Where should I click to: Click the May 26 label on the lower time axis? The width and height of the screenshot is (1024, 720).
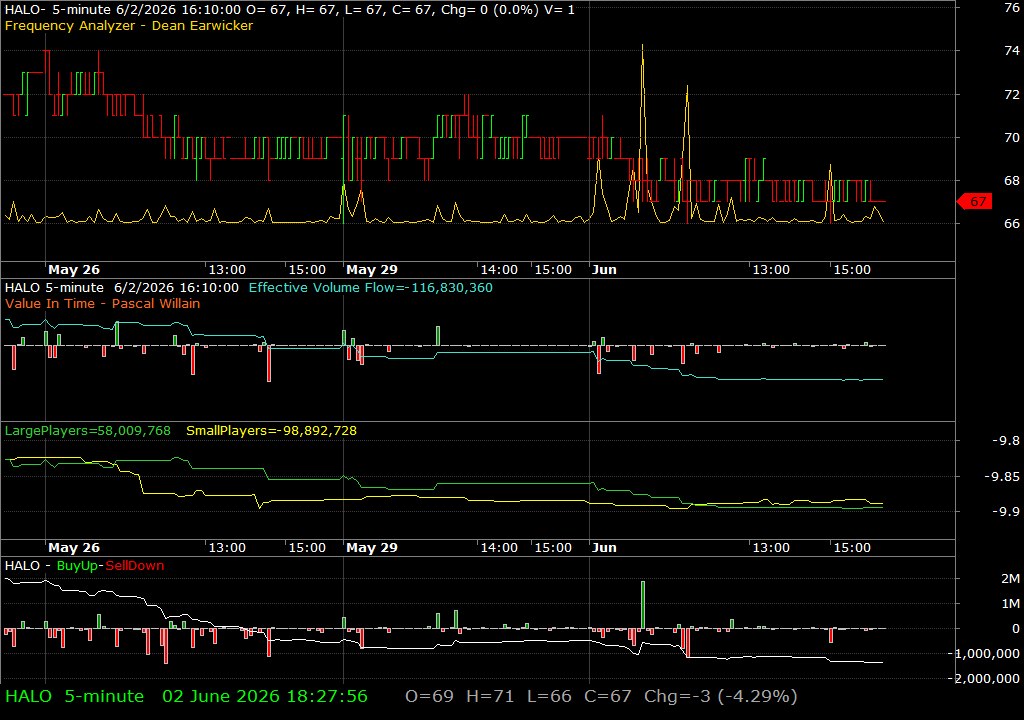[74, 548]
